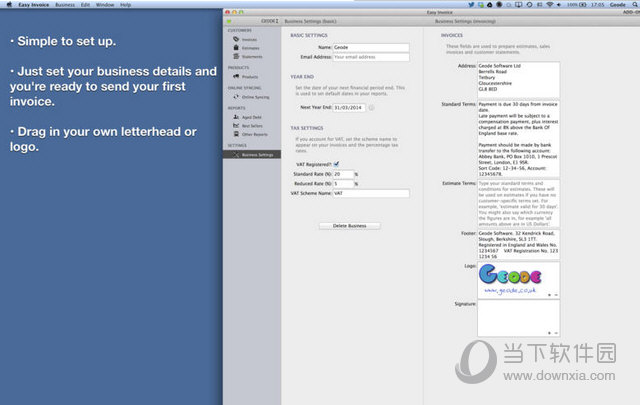This screenshot has width=640, height=405.
Task: Add a signature with the plus icon
Action: pos(549,333)
